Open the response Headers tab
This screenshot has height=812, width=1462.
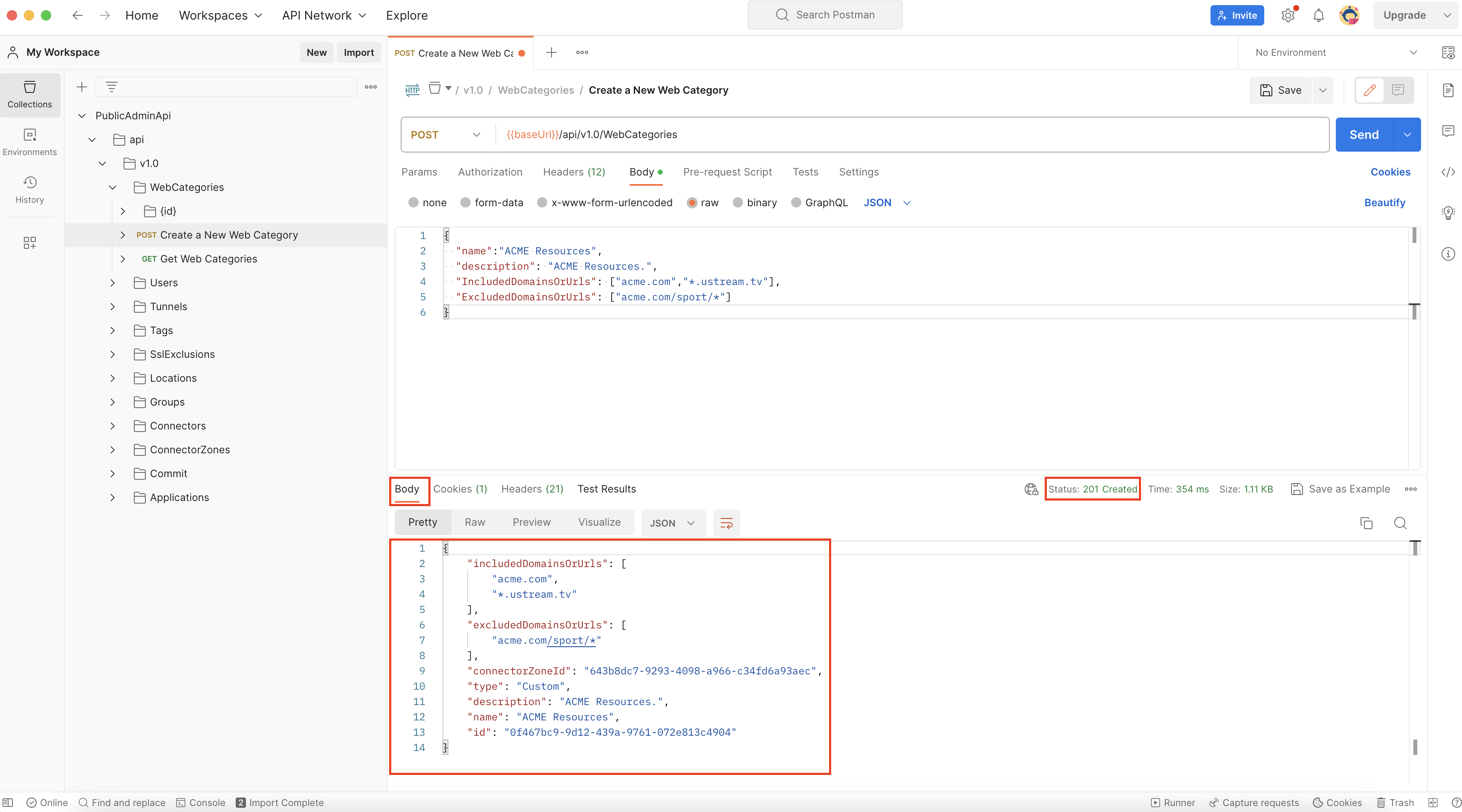tap(532, 489)
